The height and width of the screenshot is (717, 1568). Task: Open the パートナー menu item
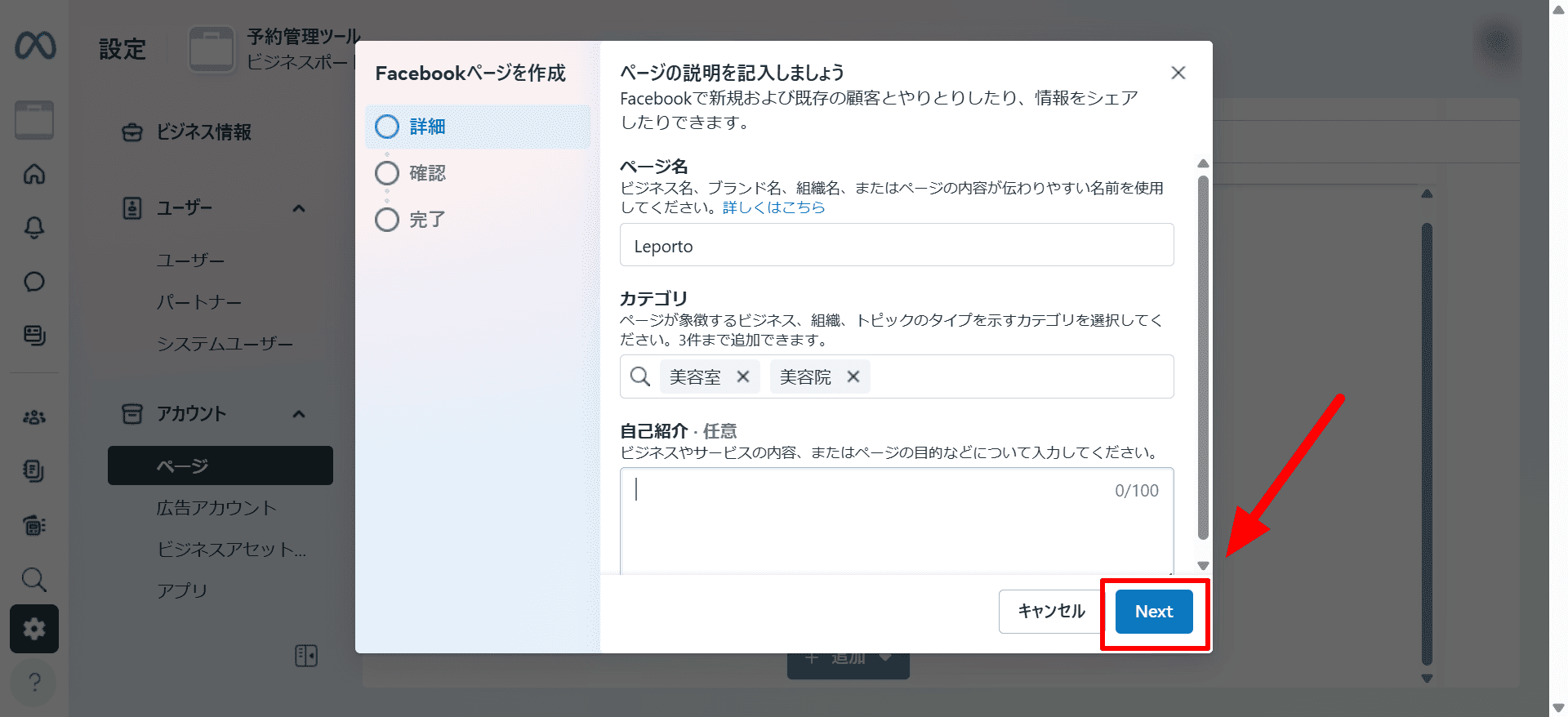click(x=199, y=302)
